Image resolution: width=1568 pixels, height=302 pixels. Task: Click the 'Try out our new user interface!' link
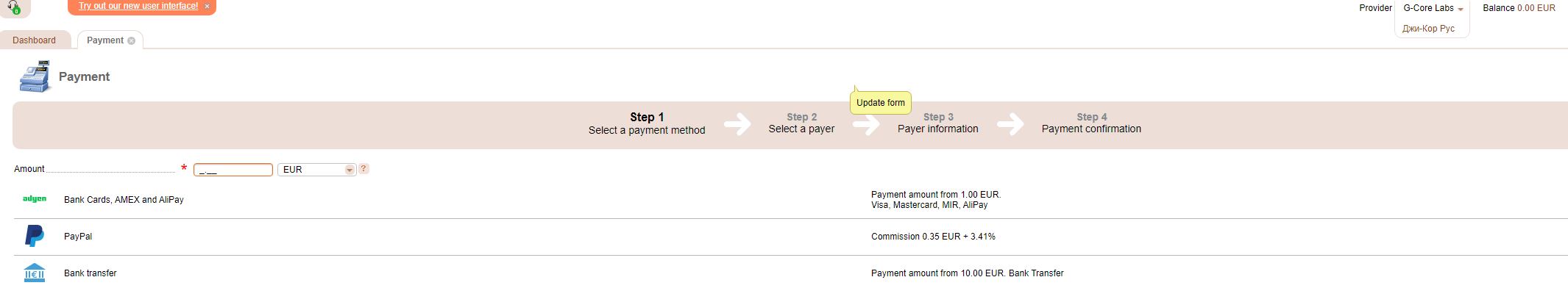pos(138,6)
